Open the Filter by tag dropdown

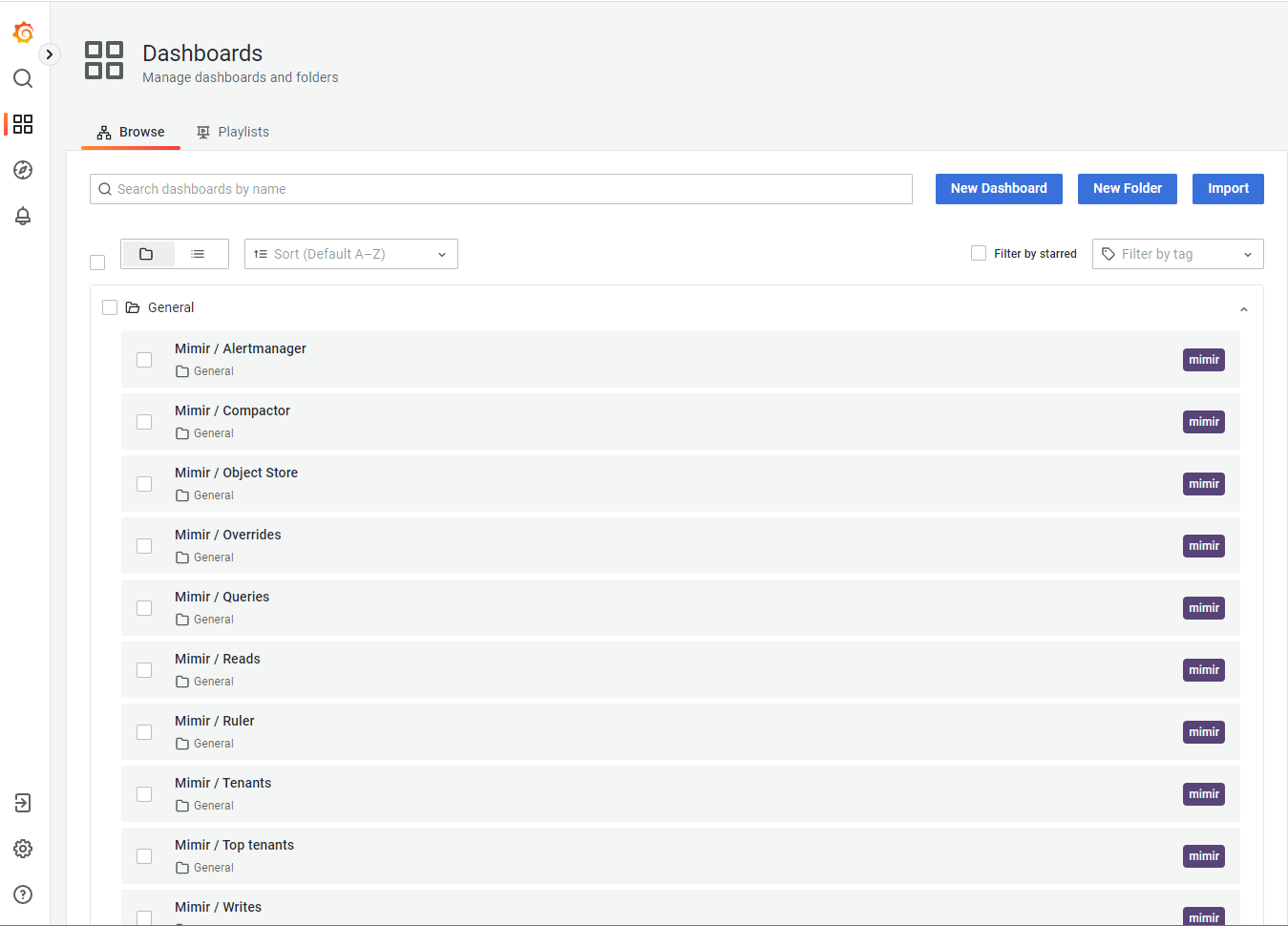coord(1177,254)
